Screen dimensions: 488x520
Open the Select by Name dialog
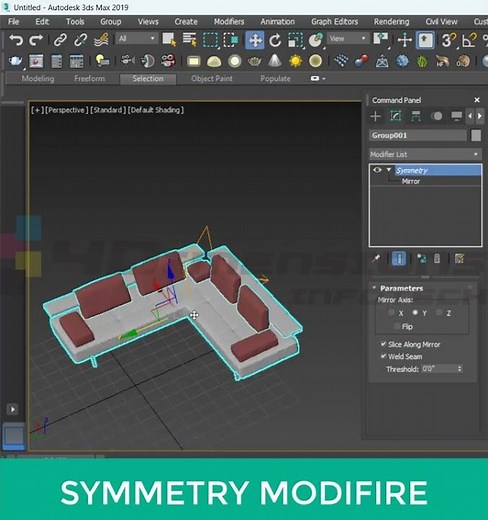[x=190, y=40]
